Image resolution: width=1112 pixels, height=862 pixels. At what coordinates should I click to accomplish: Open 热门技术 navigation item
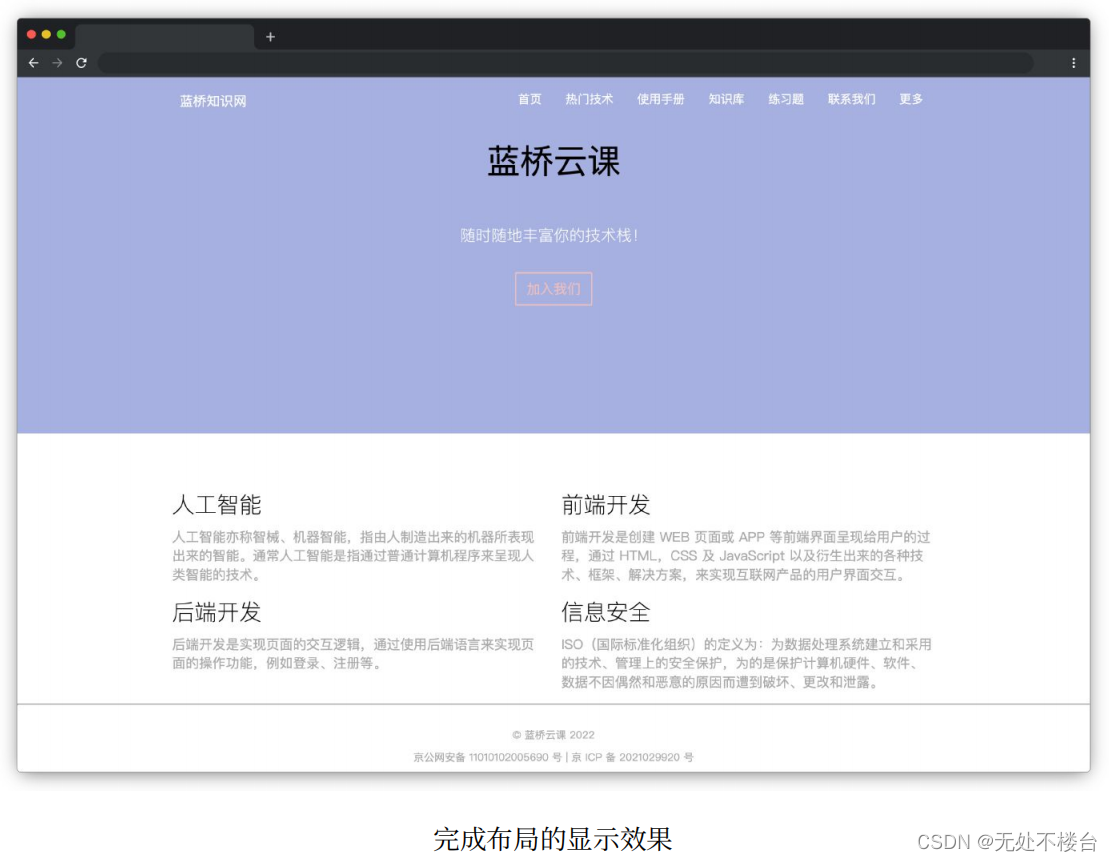[x=589, y=99]
